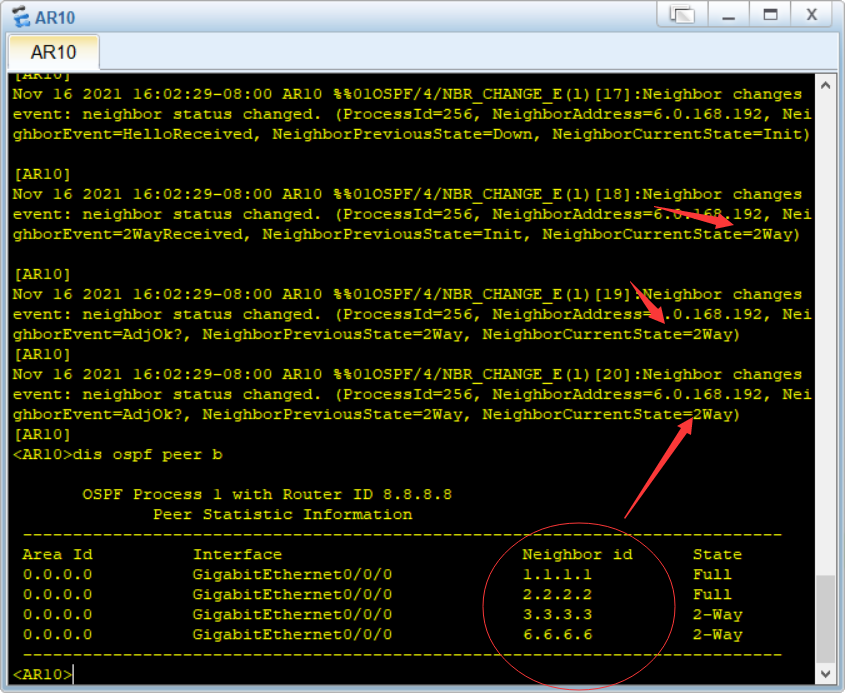Maximize the AR10 window
The image size is (845, 693).
coord(770,15)
